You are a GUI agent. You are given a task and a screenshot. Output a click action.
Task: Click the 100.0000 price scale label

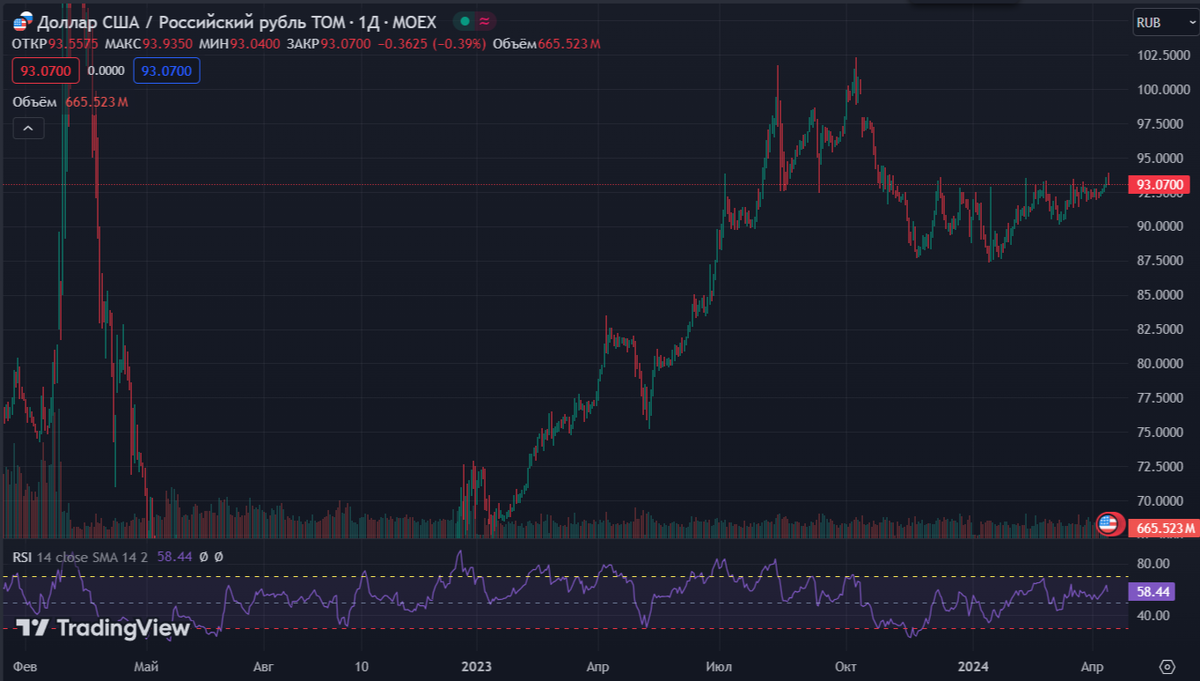coord(1163,90)
